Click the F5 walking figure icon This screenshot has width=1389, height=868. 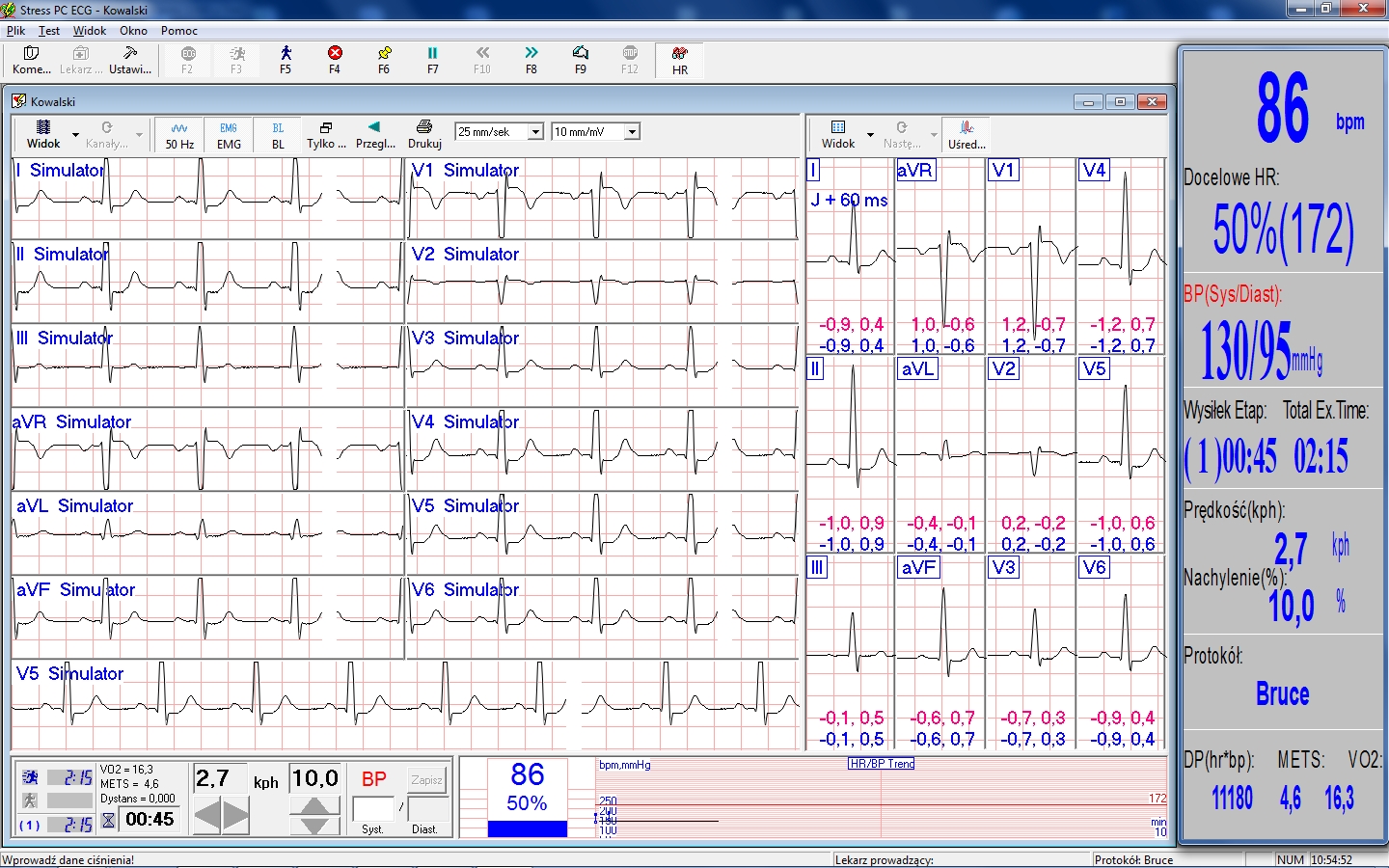286,59
